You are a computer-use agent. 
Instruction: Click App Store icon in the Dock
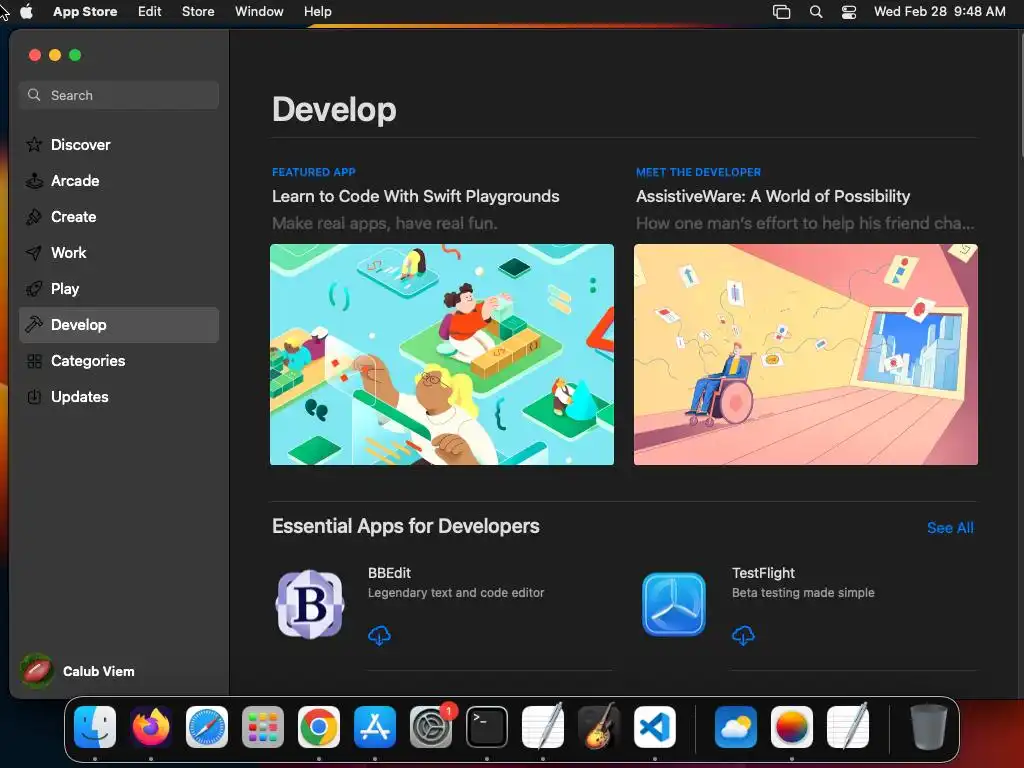(x=375, y=727)
